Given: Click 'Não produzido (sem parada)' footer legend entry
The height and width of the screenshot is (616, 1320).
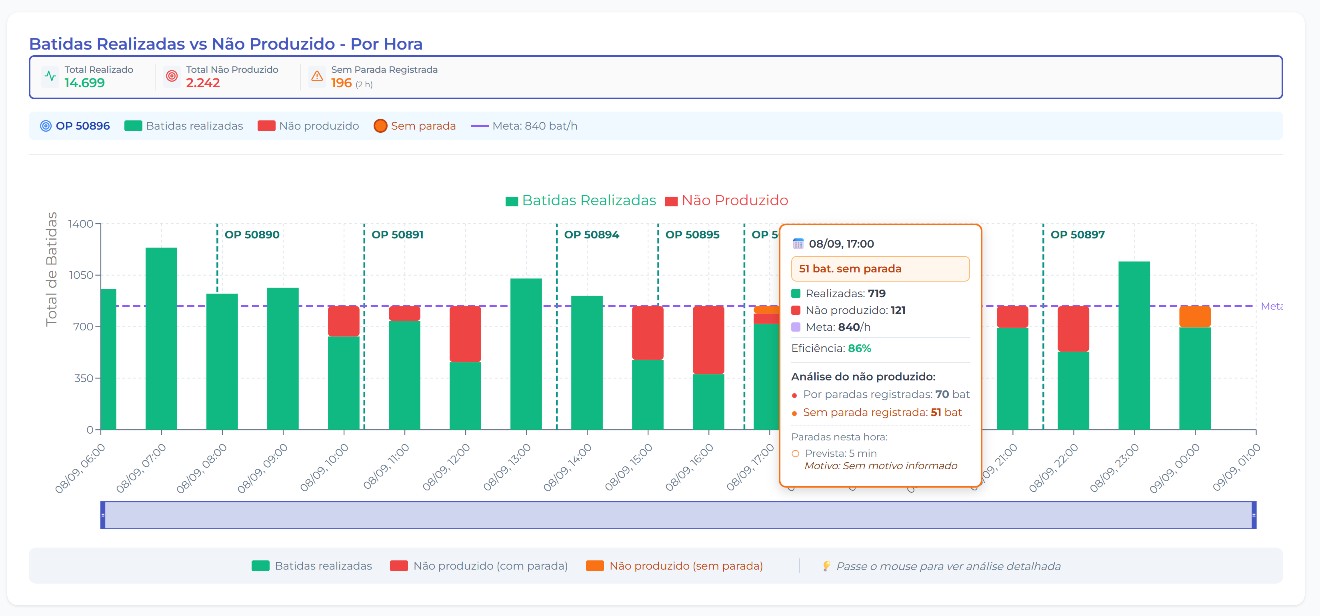Looking at the screenshot, I should pyautogui.click(x=675, y=566).
